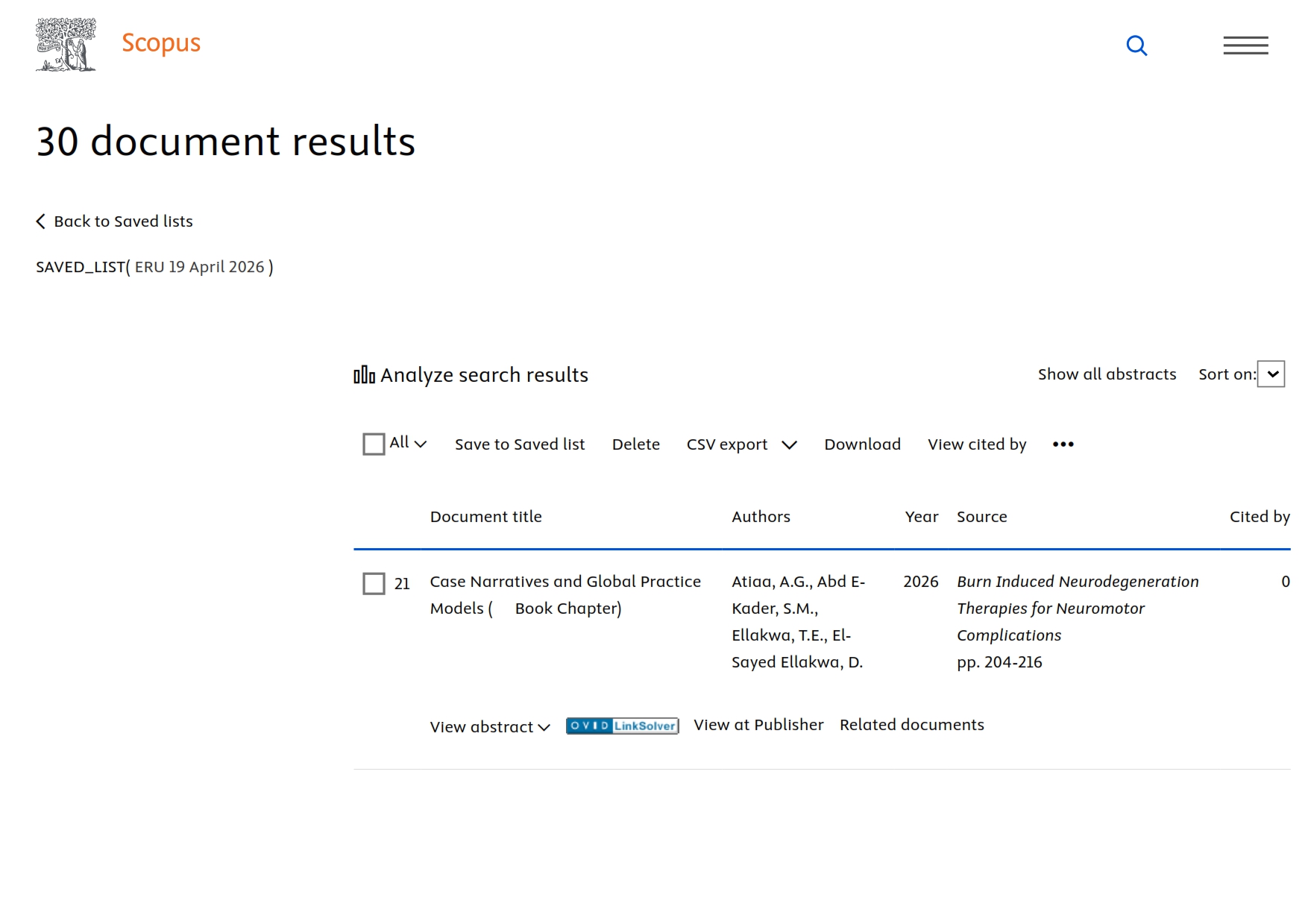Open the Sort on dropdown
Image resolution: width=1308 pixels, height=924 pixels.
click(1271, 374)
